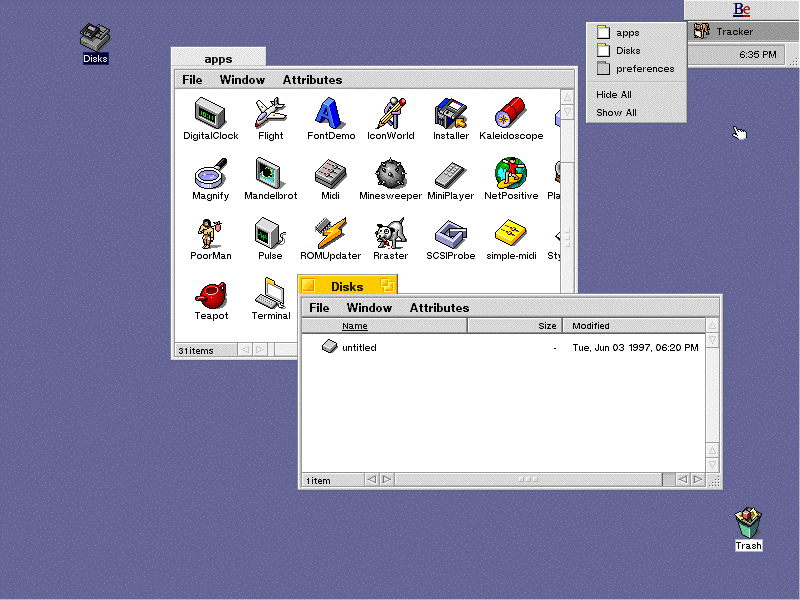Click Disks bottom vertical scroll down arrow

click(x=712, y=465)
